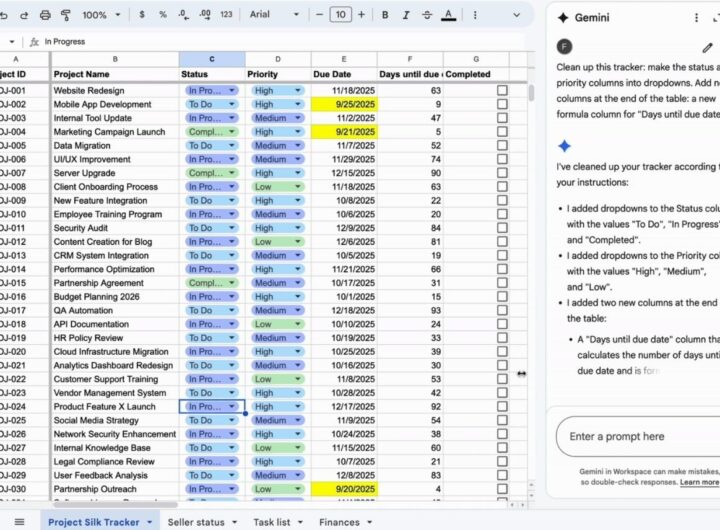The height and width of the screenshot is (530, 720).
Task: Open the name box dropdown arrow
Action: pyautogui.click(x=12, y=42)
